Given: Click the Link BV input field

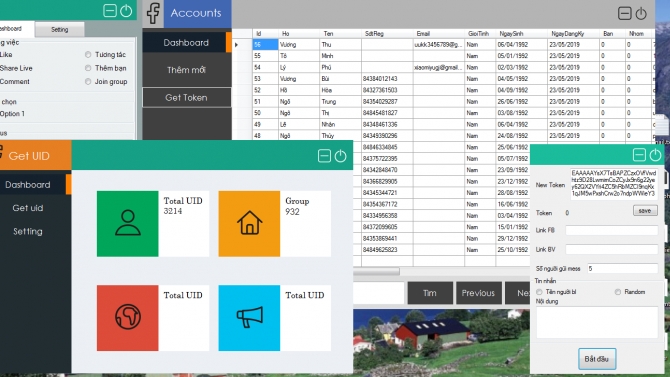Looking at the screenshot, I should (611, 250).
